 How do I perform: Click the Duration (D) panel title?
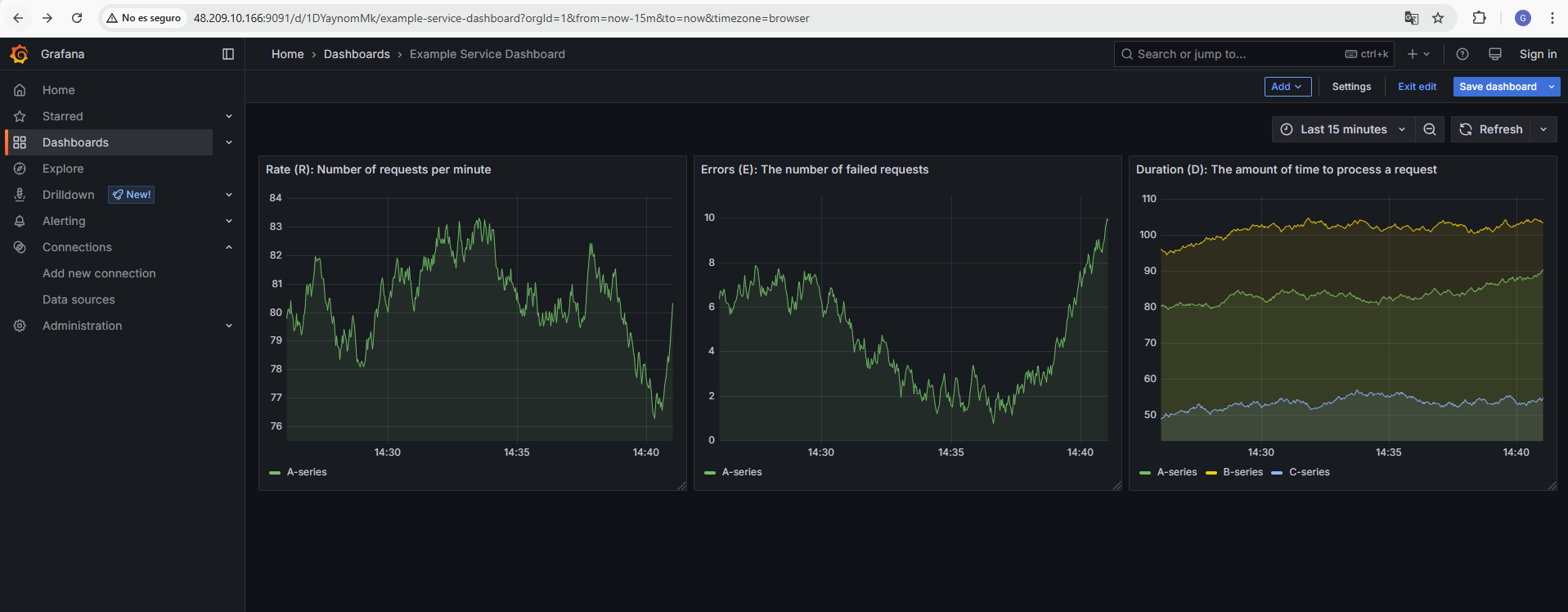coord(1287,169)
